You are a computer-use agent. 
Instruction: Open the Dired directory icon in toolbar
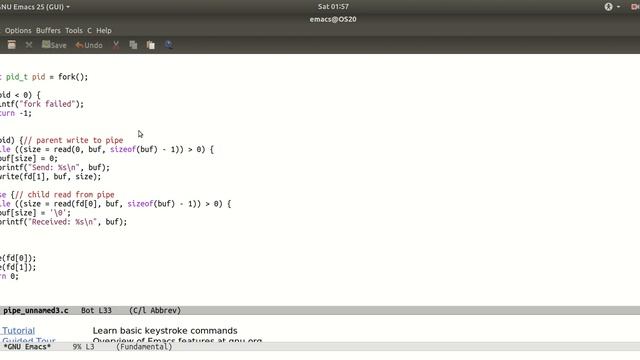click(x=11, y=45)
